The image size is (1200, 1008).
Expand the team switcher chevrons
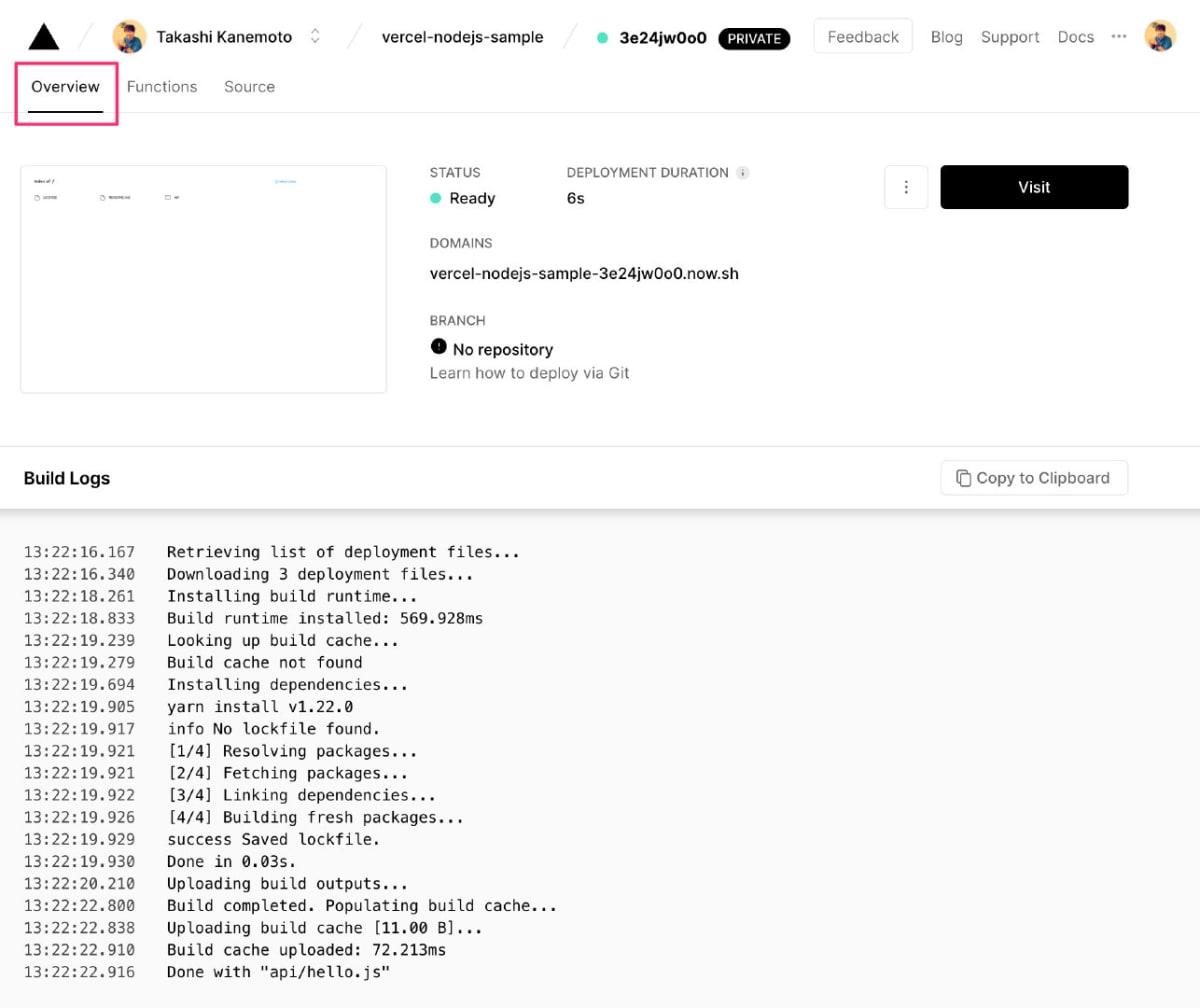(315, 37)
